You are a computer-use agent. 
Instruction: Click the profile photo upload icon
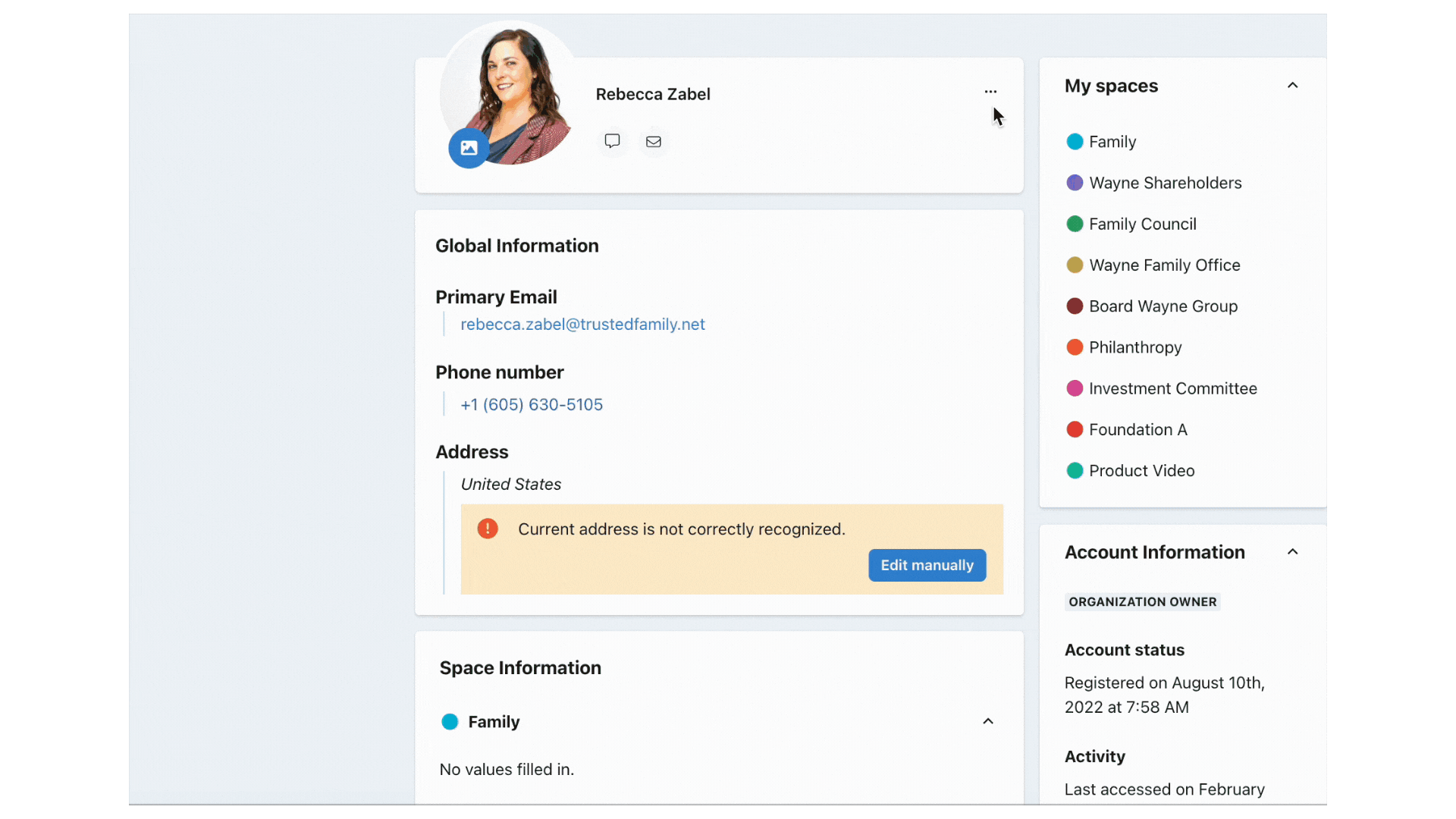[x=466, y=149]
